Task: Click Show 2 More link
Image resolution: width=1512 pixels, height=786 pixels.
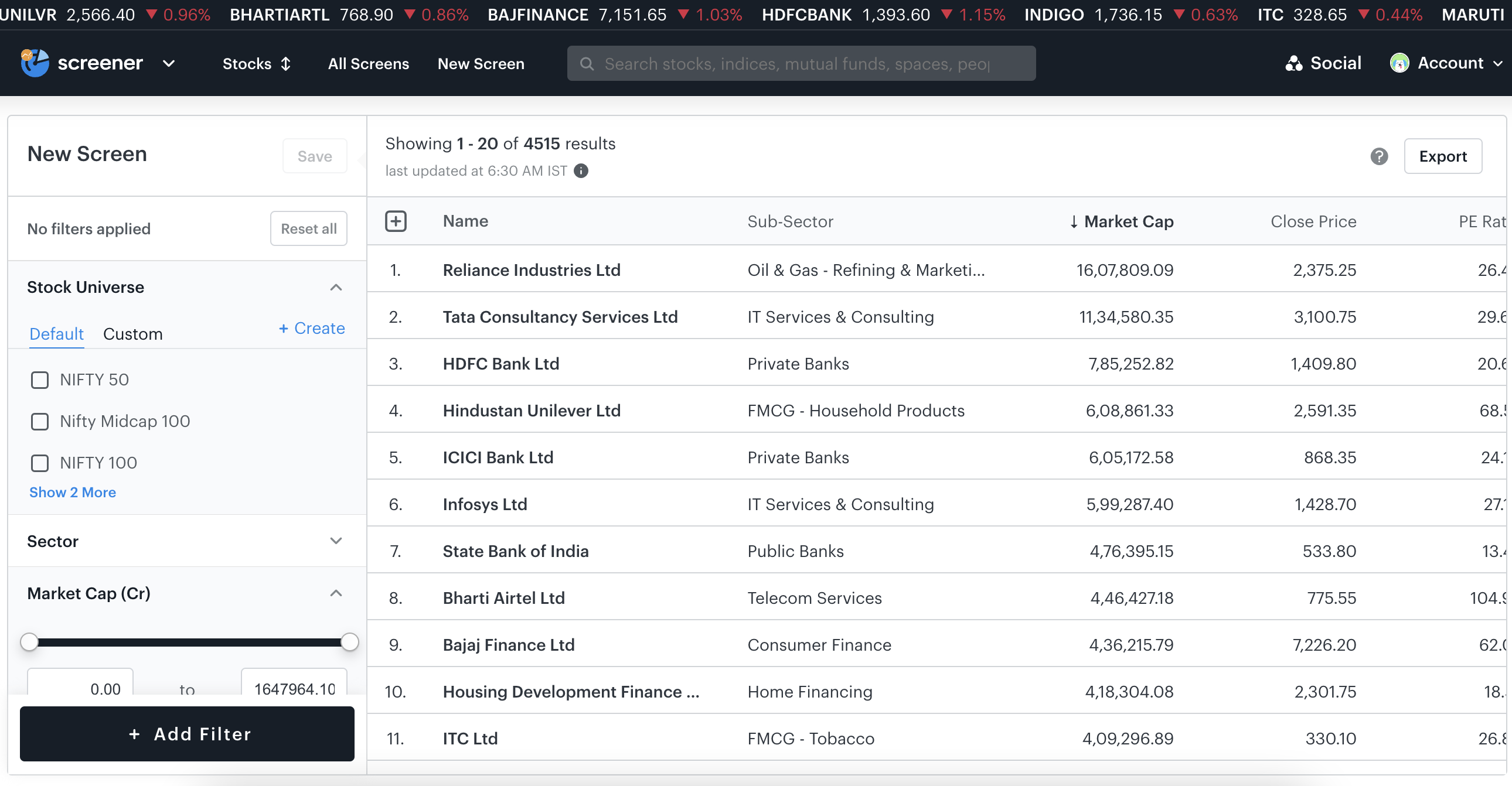Action: click(73, 492)
